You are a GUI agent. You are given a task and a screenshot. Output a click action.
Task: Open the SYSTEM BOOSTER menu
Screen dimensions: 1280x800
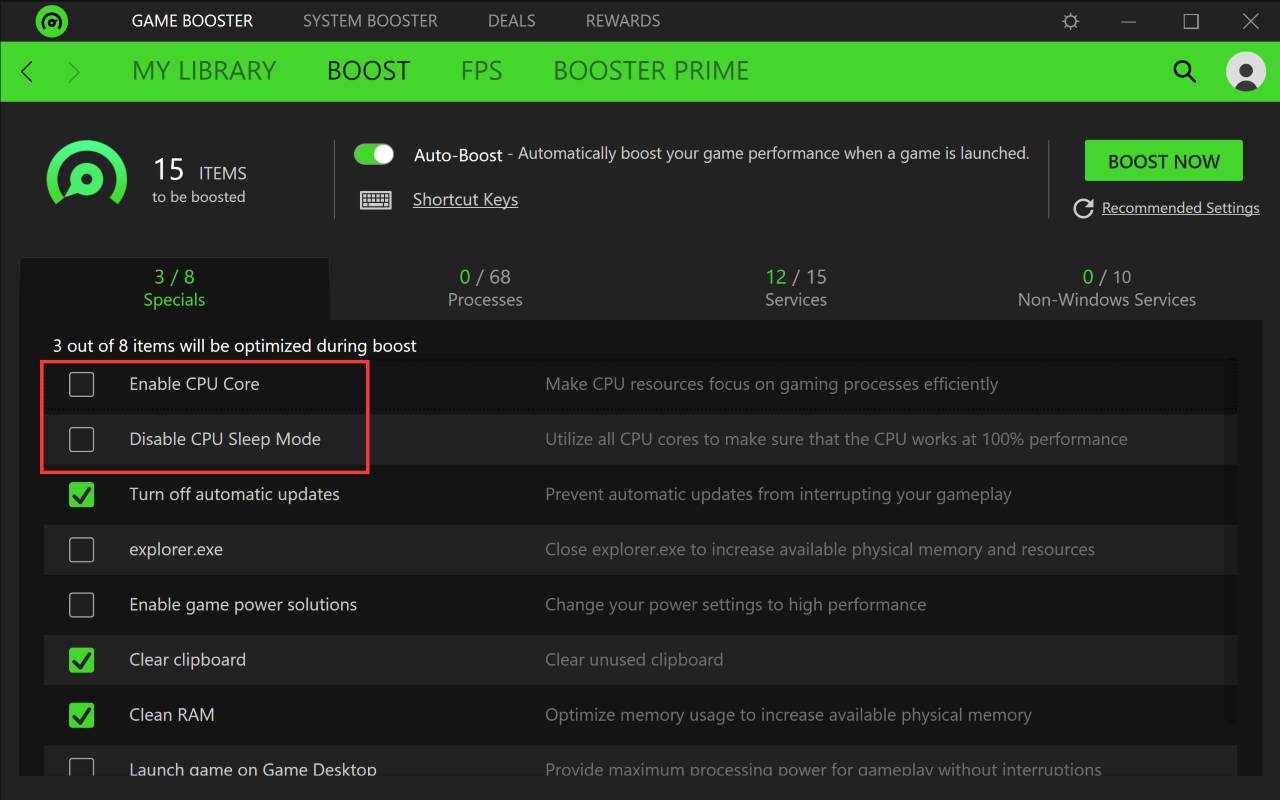370,21
